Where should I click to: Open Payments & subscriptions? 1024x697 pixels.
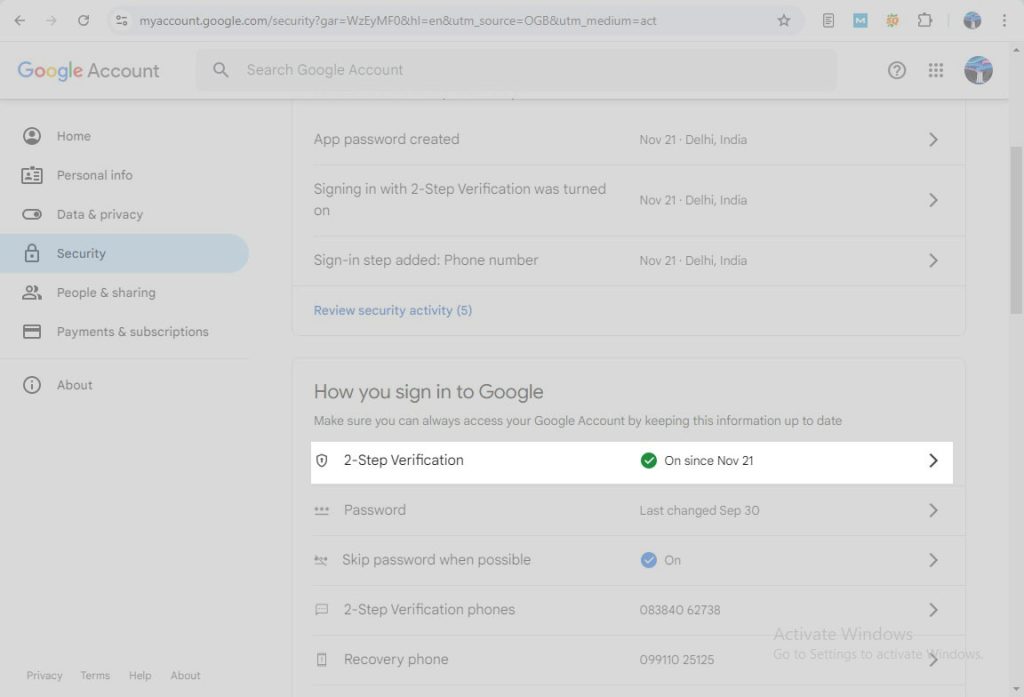click(x=124, y=332)
